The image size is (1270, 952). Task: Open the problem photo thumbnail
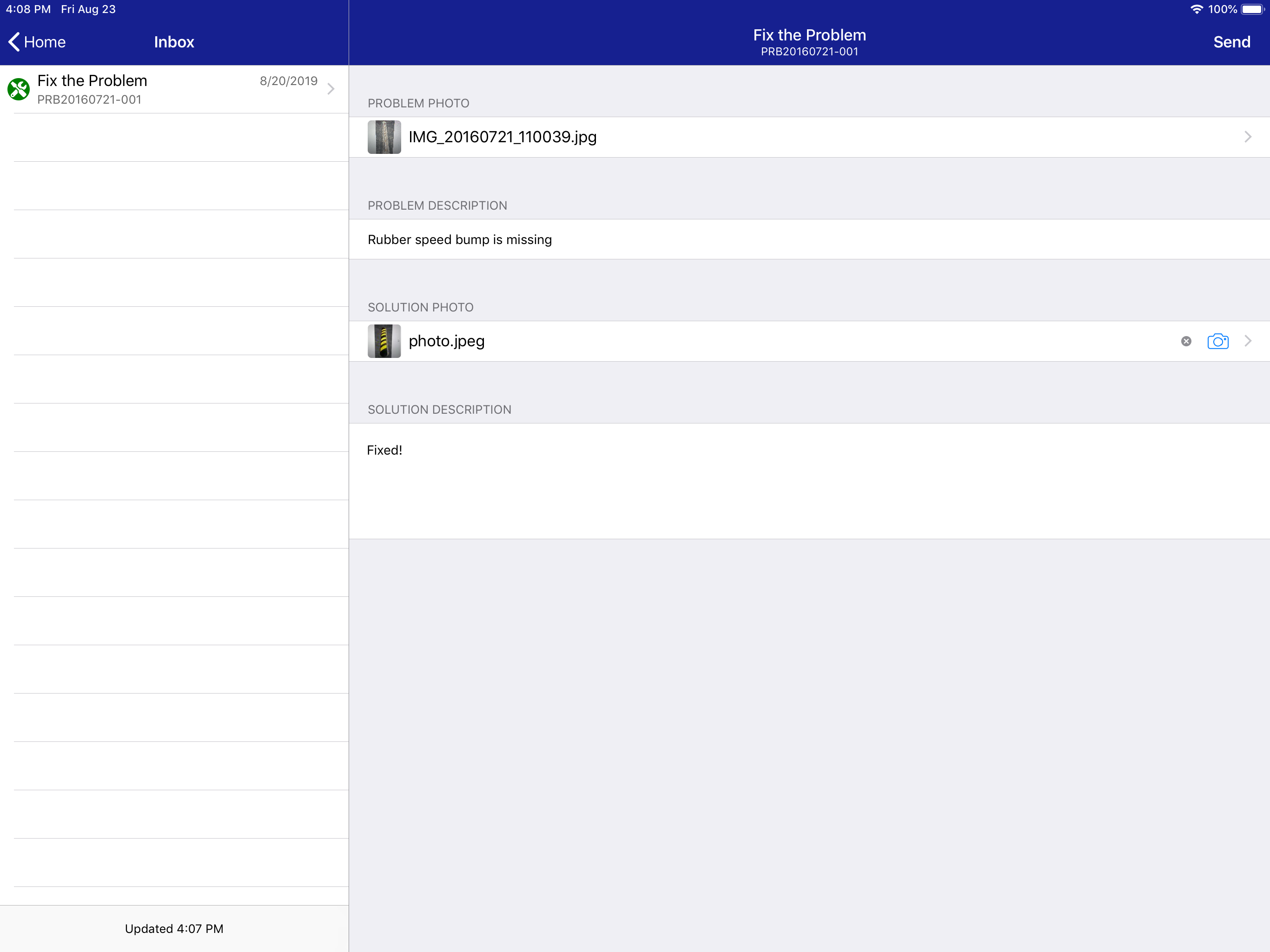click(x=384, y=137)
